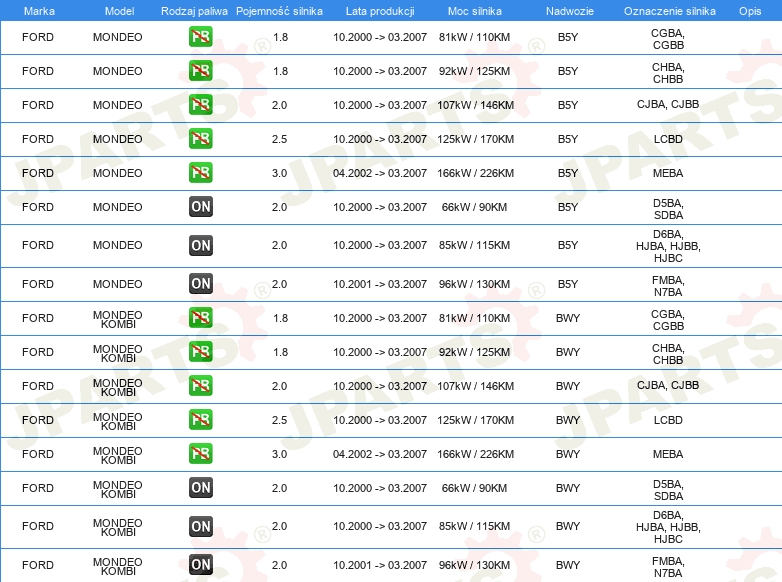This screenshot has height=582, width=782.
Task: Click 10.2001 -> 03.2007 in the BWY row
Action: pos(380,565)
